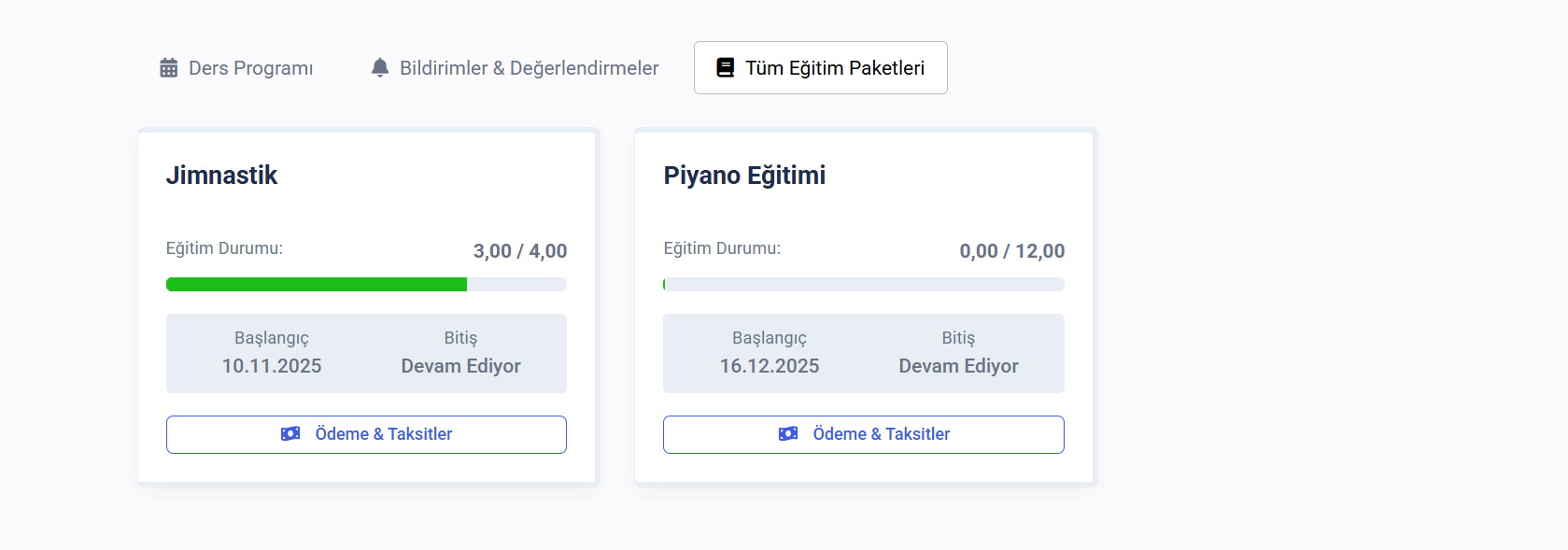Click the start date 10.11.2025

pos(272,366)
